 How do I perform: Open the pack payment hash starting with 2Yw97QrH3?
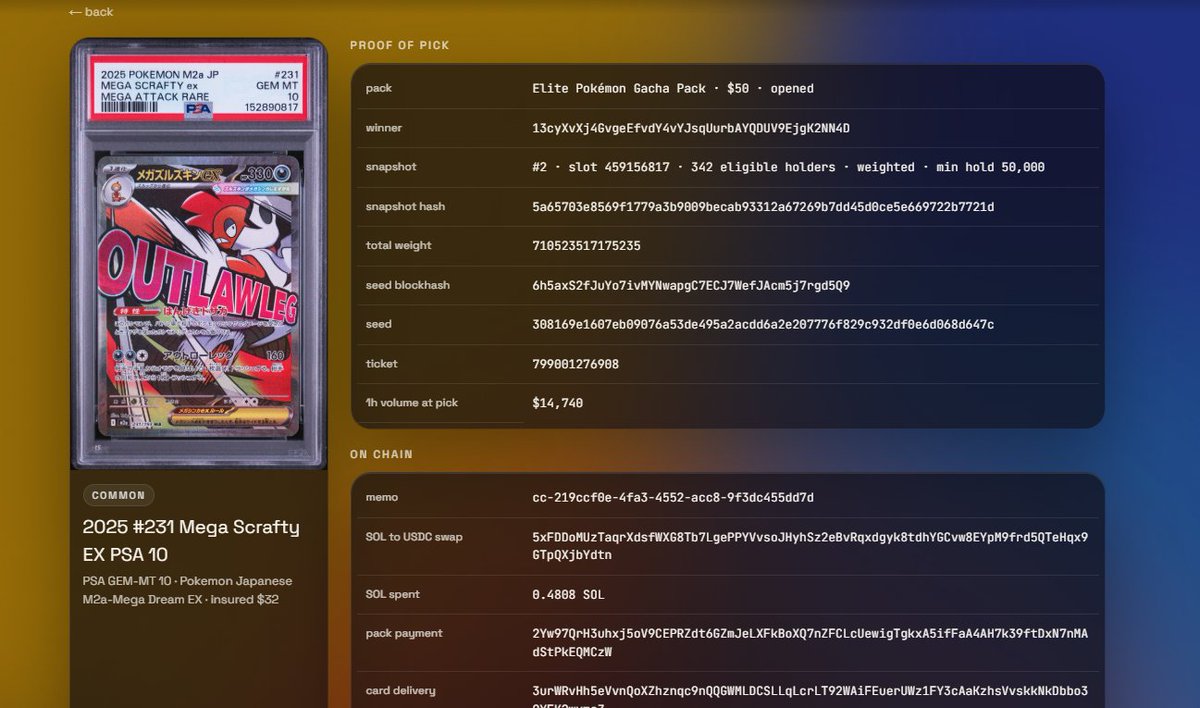tap(810, 643)
